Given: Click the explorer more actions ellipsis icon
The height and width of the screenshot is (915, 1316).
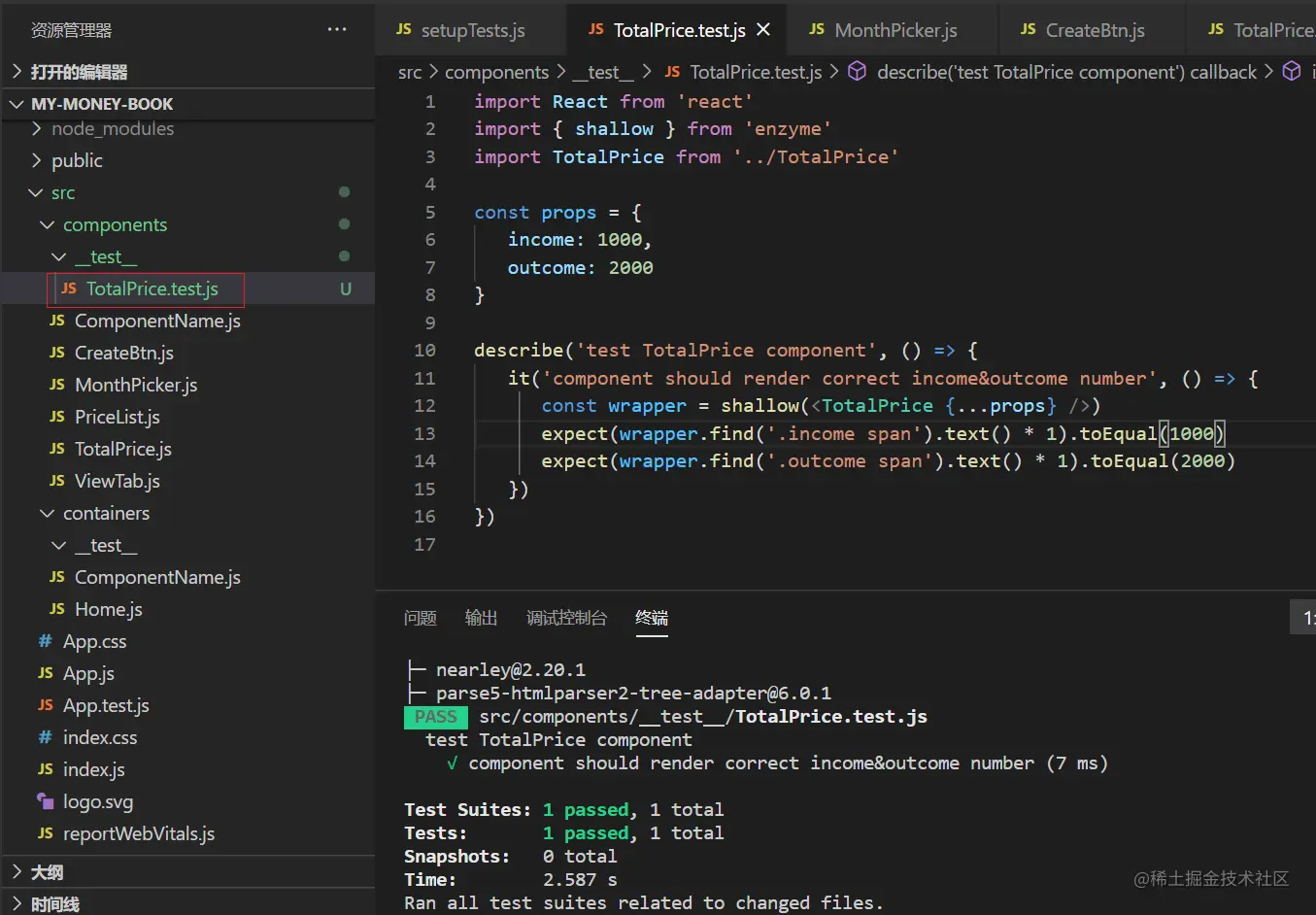Looking at the screenshot, I should [x=337, y=30].
